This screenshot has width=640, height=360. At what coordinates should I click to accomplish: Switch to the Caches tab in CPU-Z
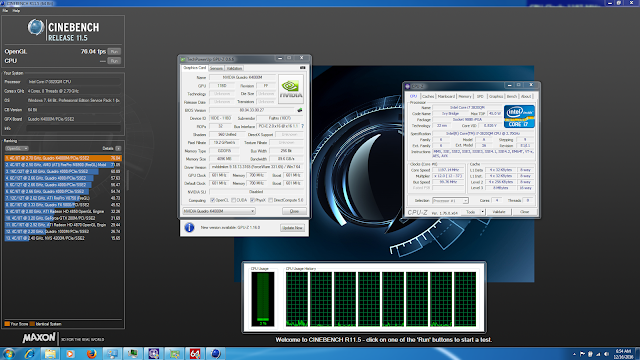428,96
